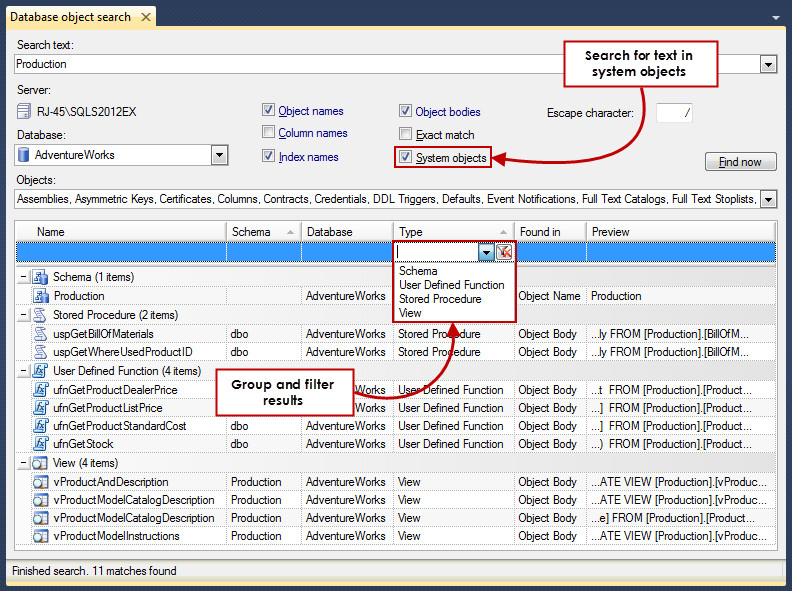The width and height of the screenshot is (792, 591).
Task: Collapse the User Defined Function group
Action: (23, 371)
